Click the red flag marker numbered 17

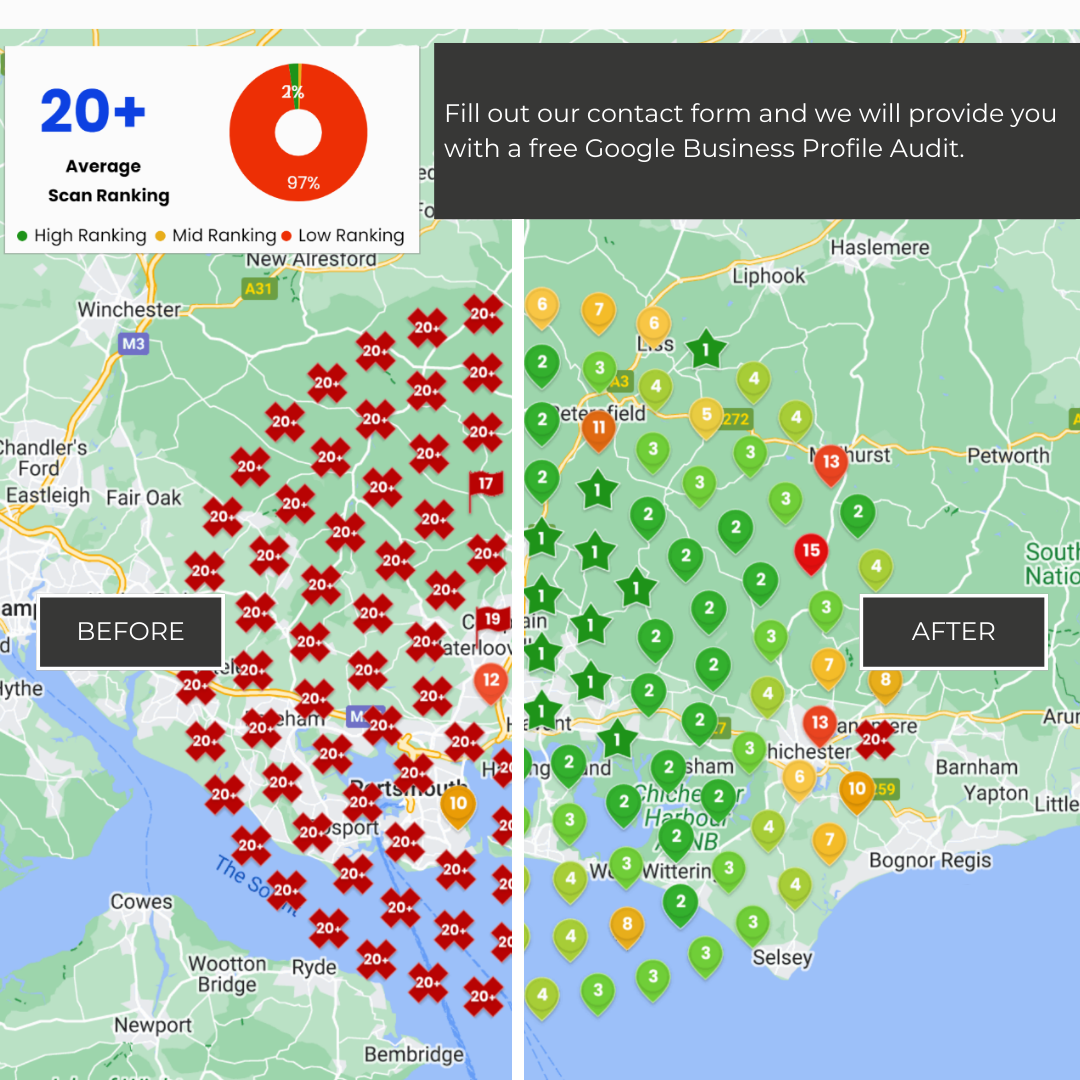point(485,485)
